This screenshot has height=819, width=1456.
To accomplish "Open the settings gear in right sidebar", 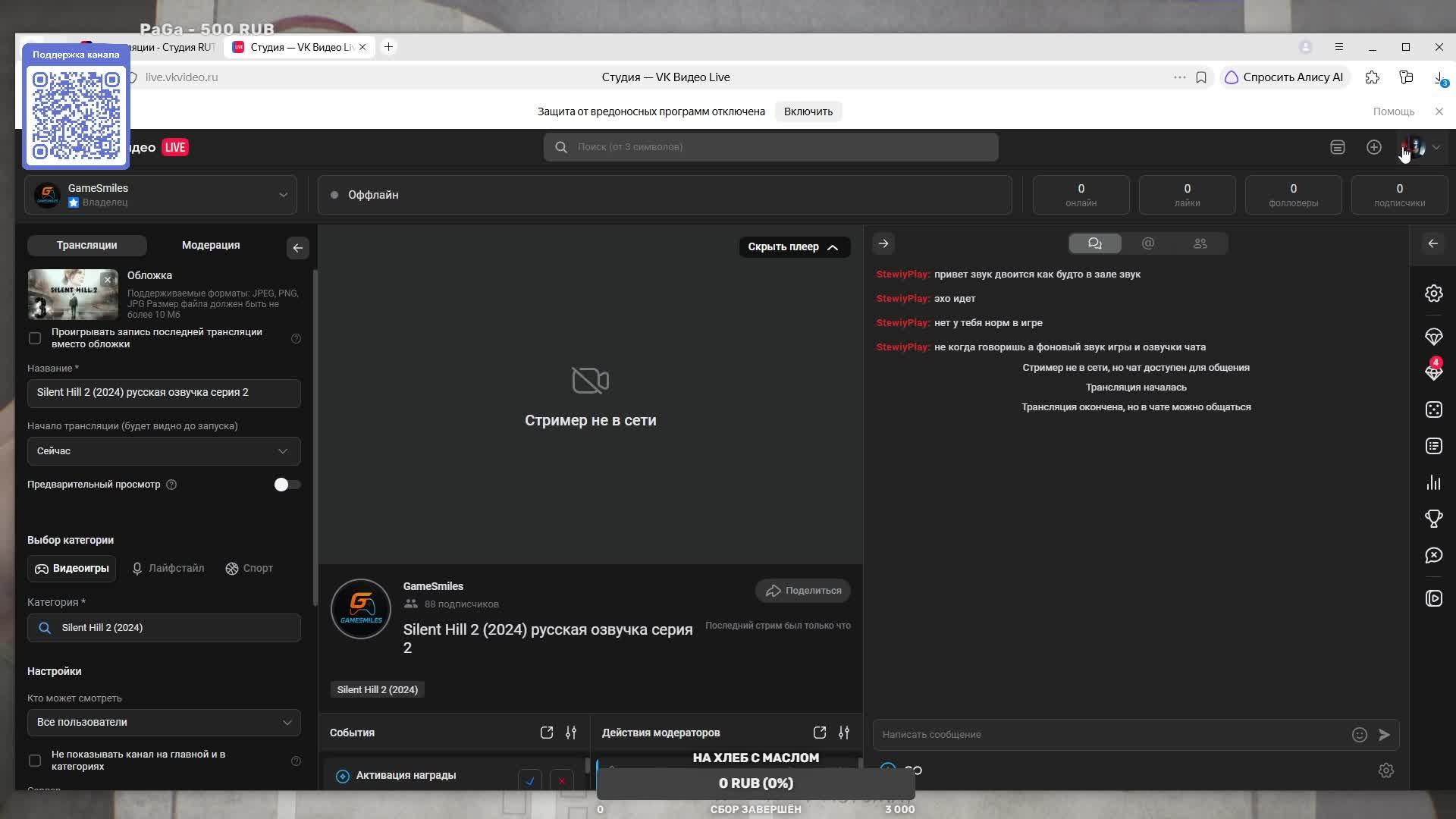I will [1433, 293].
